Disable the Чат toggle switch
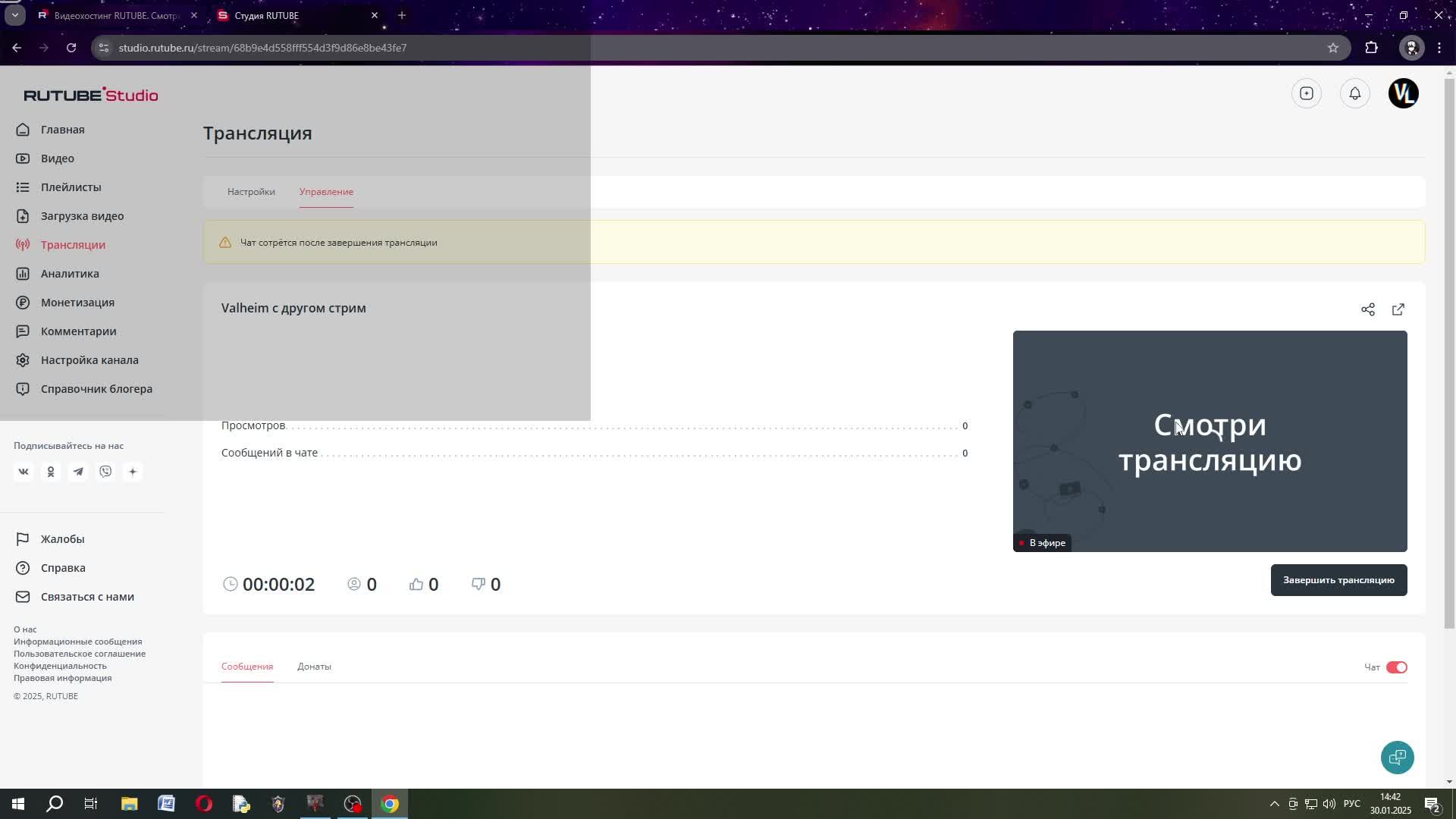Viewport: 1456px width, 819px height. (x=1395, y=667)
